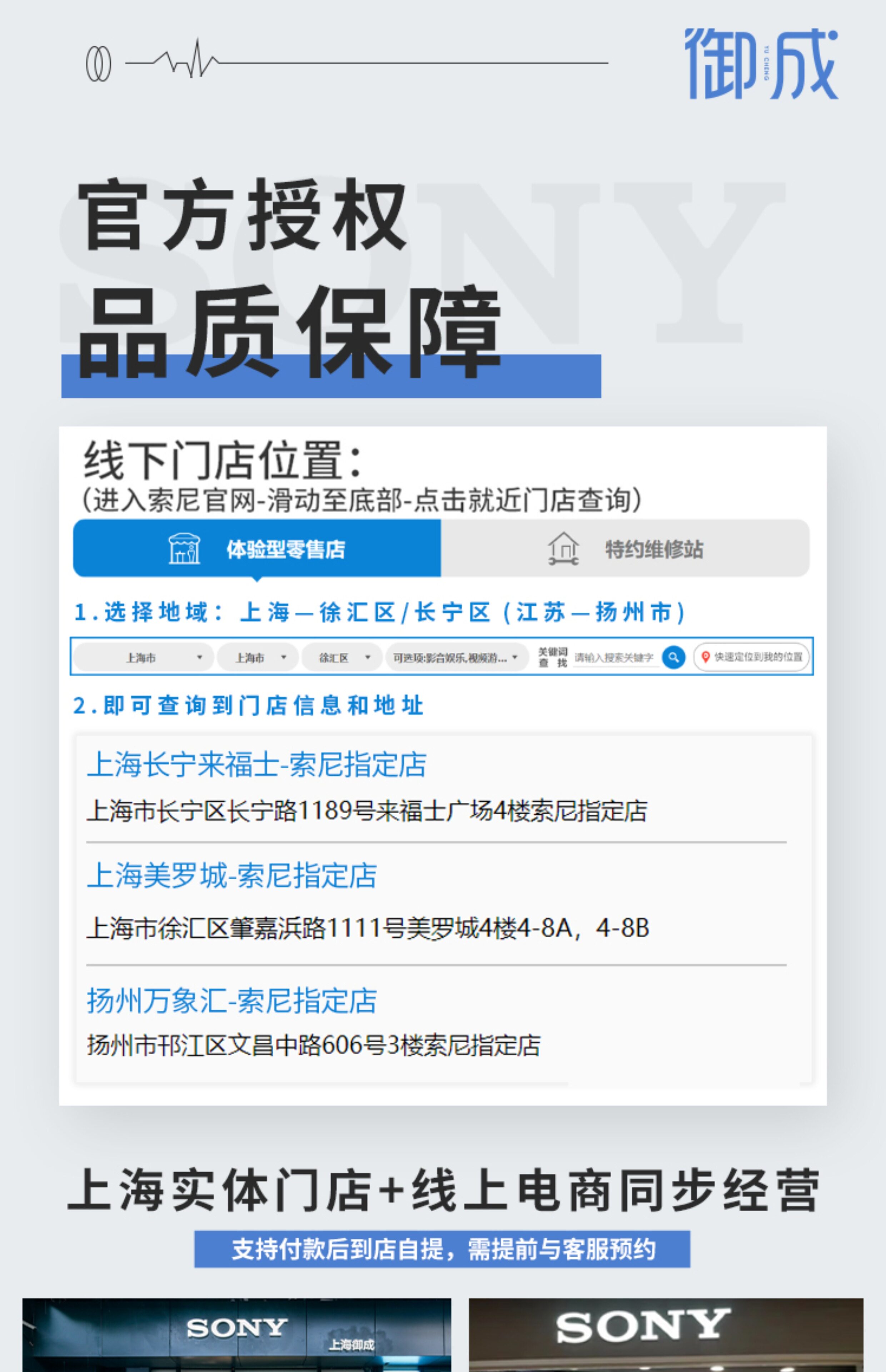Select the 体验型零售店 tab

(257, 548)
